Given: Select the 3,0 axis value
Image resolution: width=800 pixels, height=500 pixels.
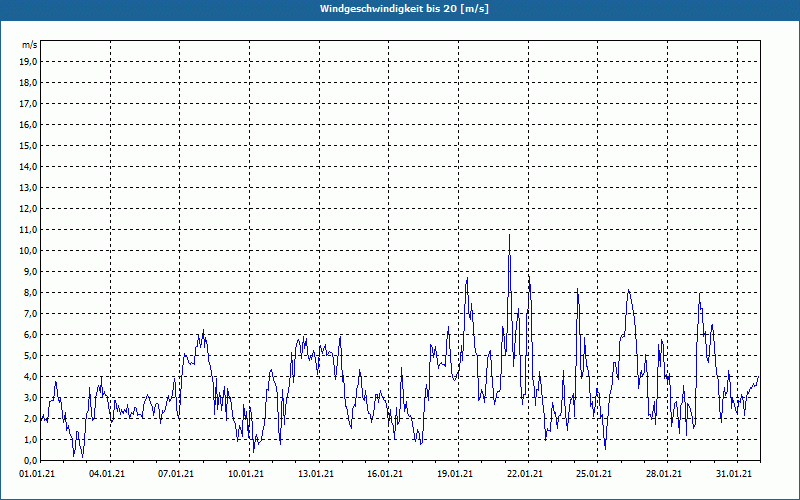Looking at the screenshot, I should [30, 397].
